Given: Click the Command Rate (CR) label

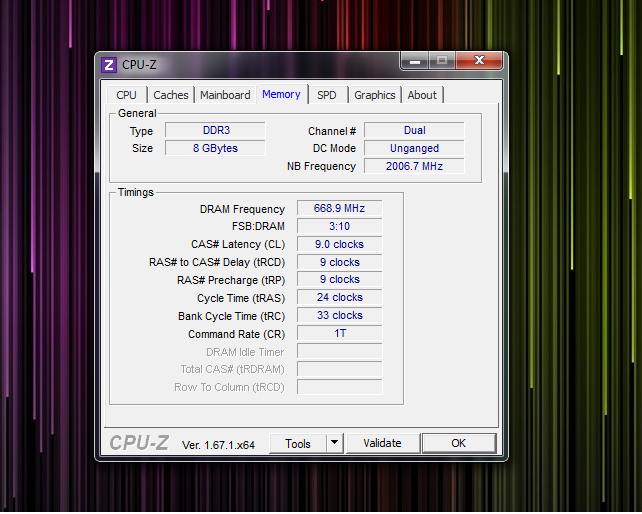Looking at the screenshot, I should (x=236, y=334).
